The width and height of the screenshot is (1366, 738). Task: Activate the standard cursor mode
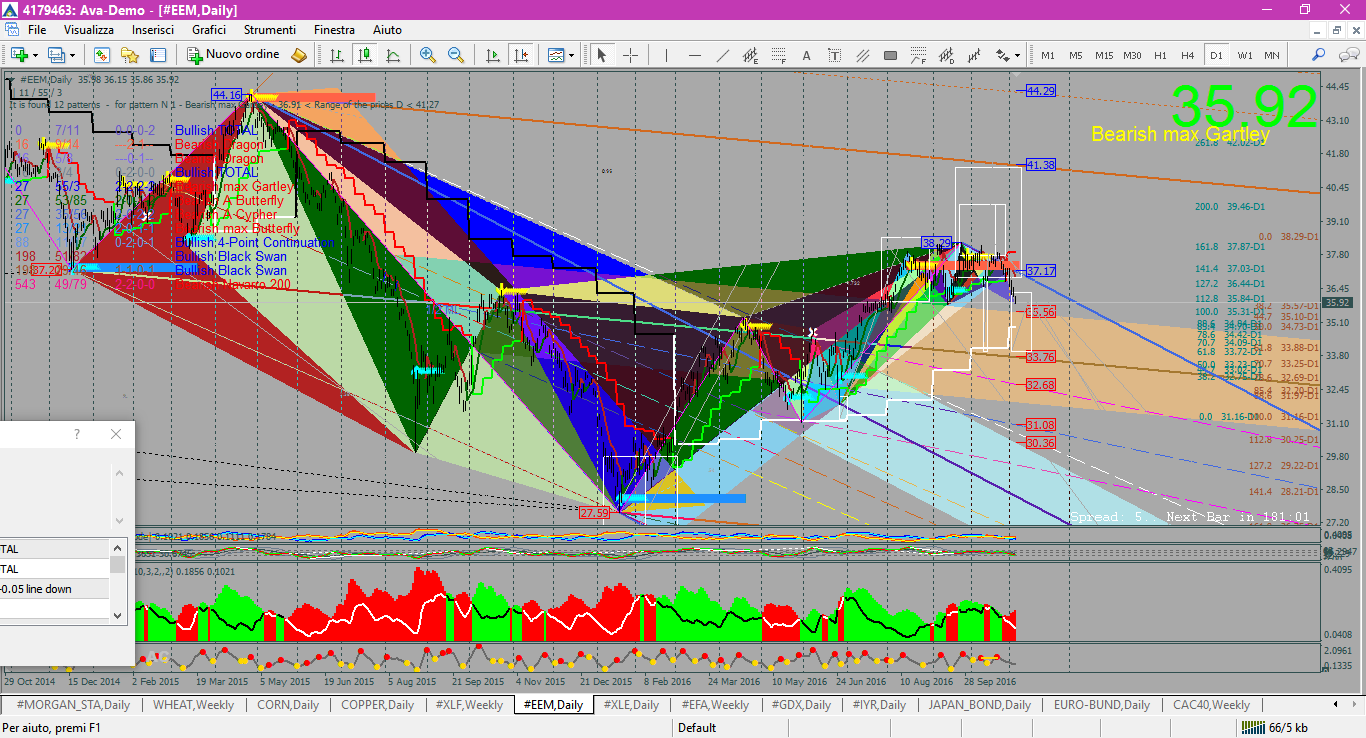602,55
